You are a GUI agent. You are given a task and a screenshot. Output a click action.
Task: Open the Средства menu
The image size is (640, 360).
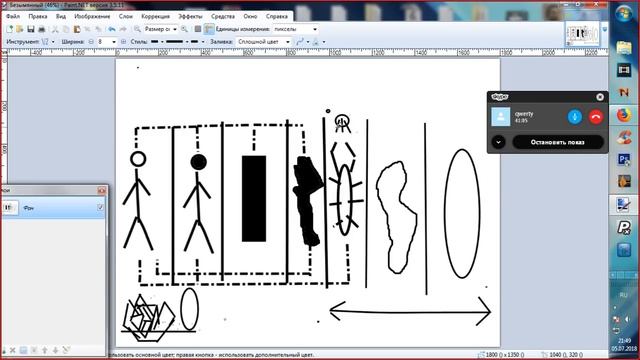(x=223, y=16)
